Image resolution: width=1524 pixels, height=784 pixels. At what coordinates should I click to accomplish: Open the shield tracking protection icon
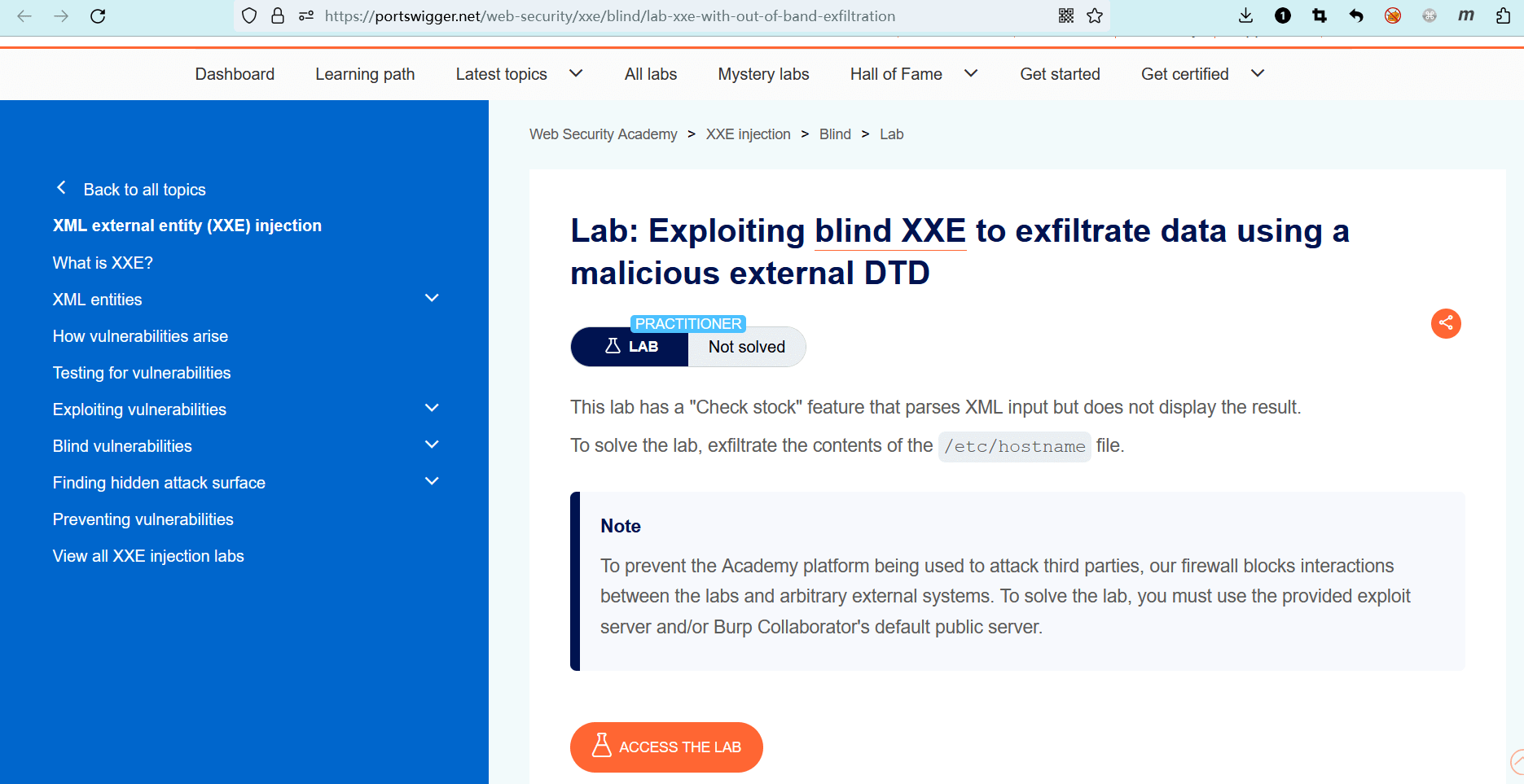(x=249, y=15)
